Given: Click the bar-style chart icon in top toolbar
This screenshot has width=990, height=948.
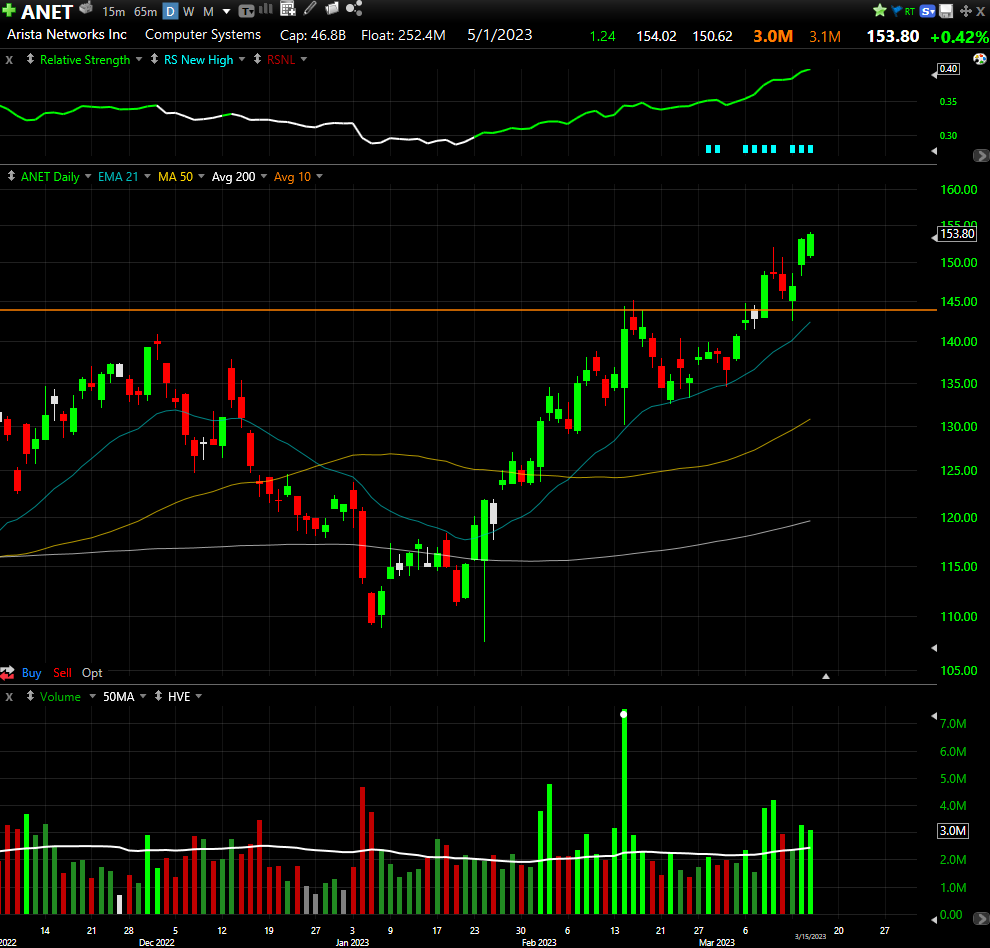Looking at the screenshot, I should pos(266,9).
